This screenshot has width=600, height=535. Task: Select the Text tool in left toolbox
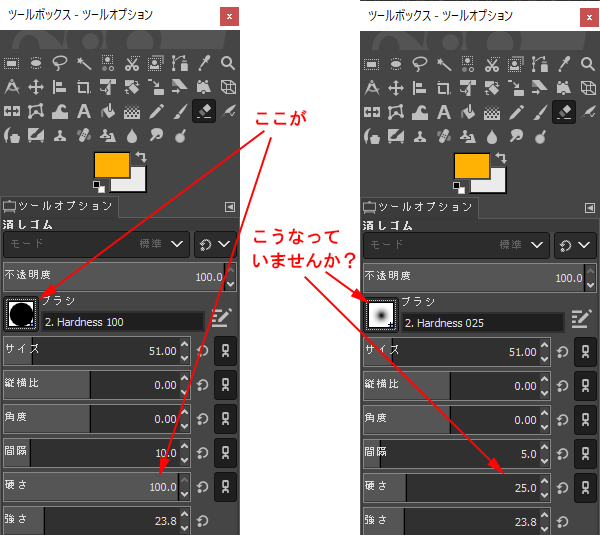point(83,111)
